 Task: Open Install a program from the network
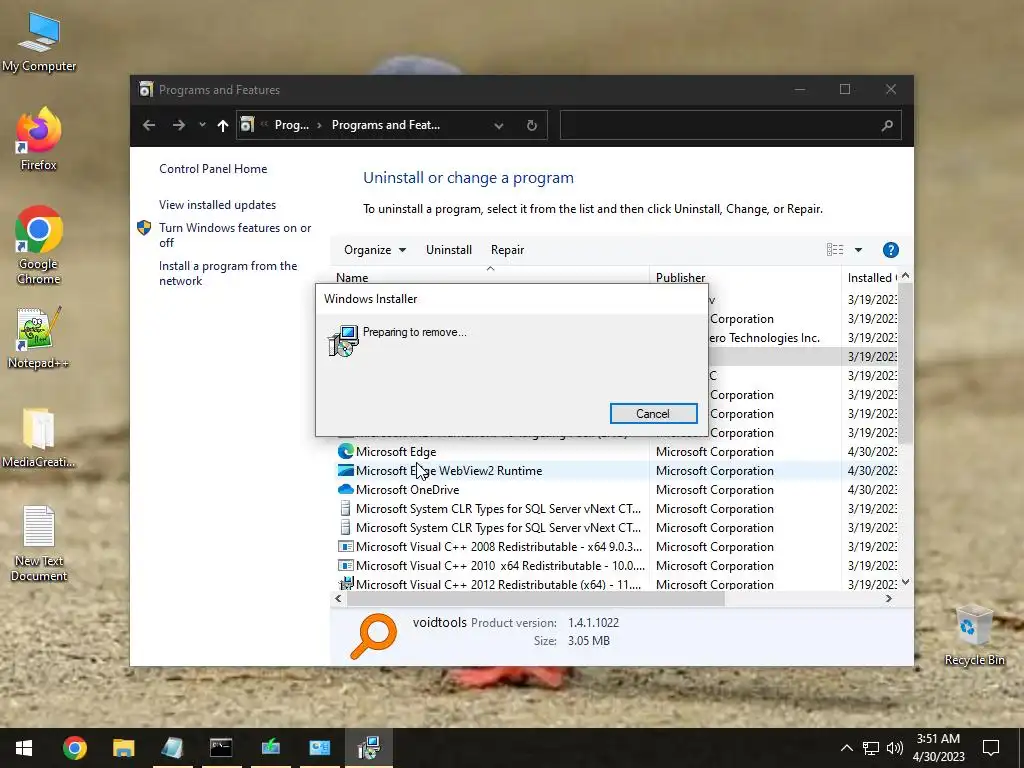pyautogui.click(x=228, y=273)
